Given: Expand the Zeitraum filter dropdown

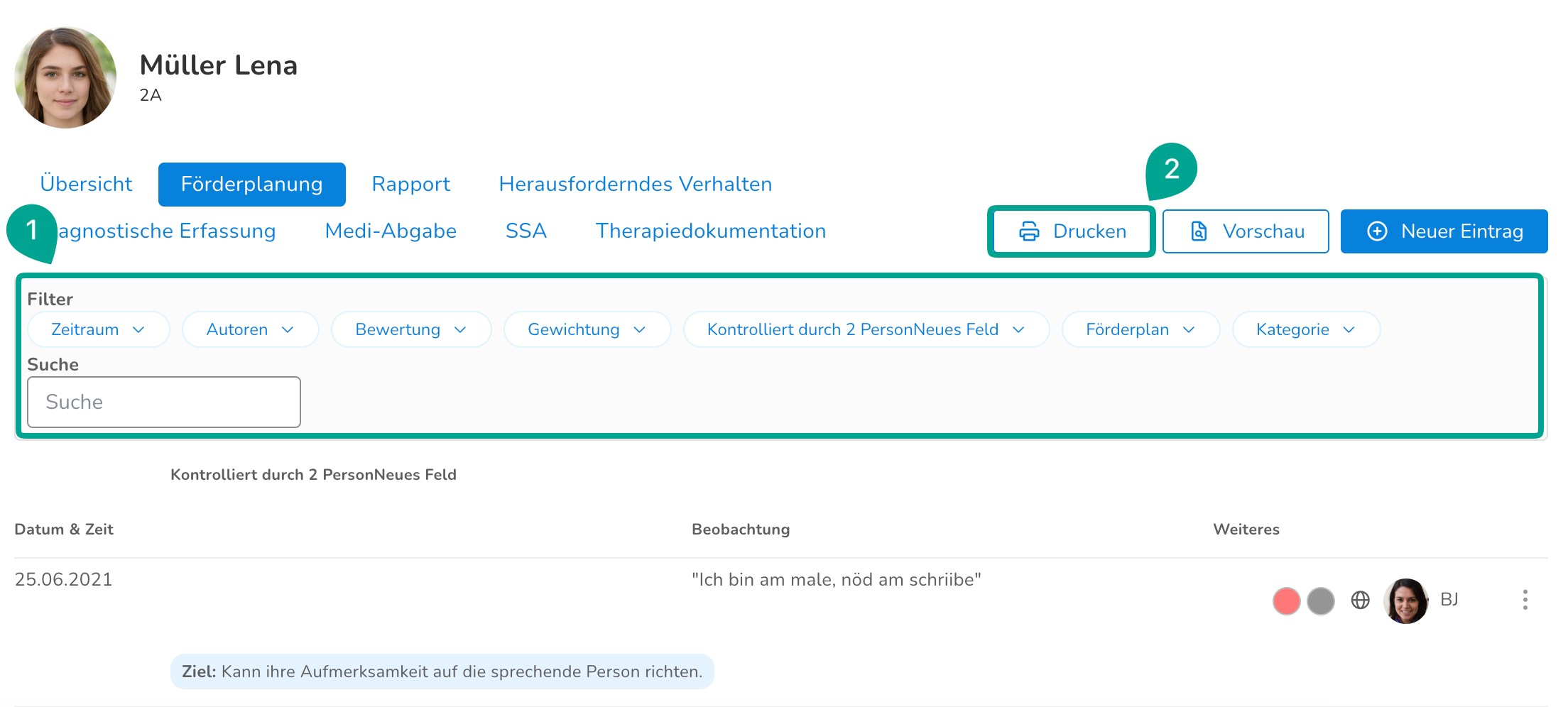Looking at the screenshot, I should tap(99, 329).
